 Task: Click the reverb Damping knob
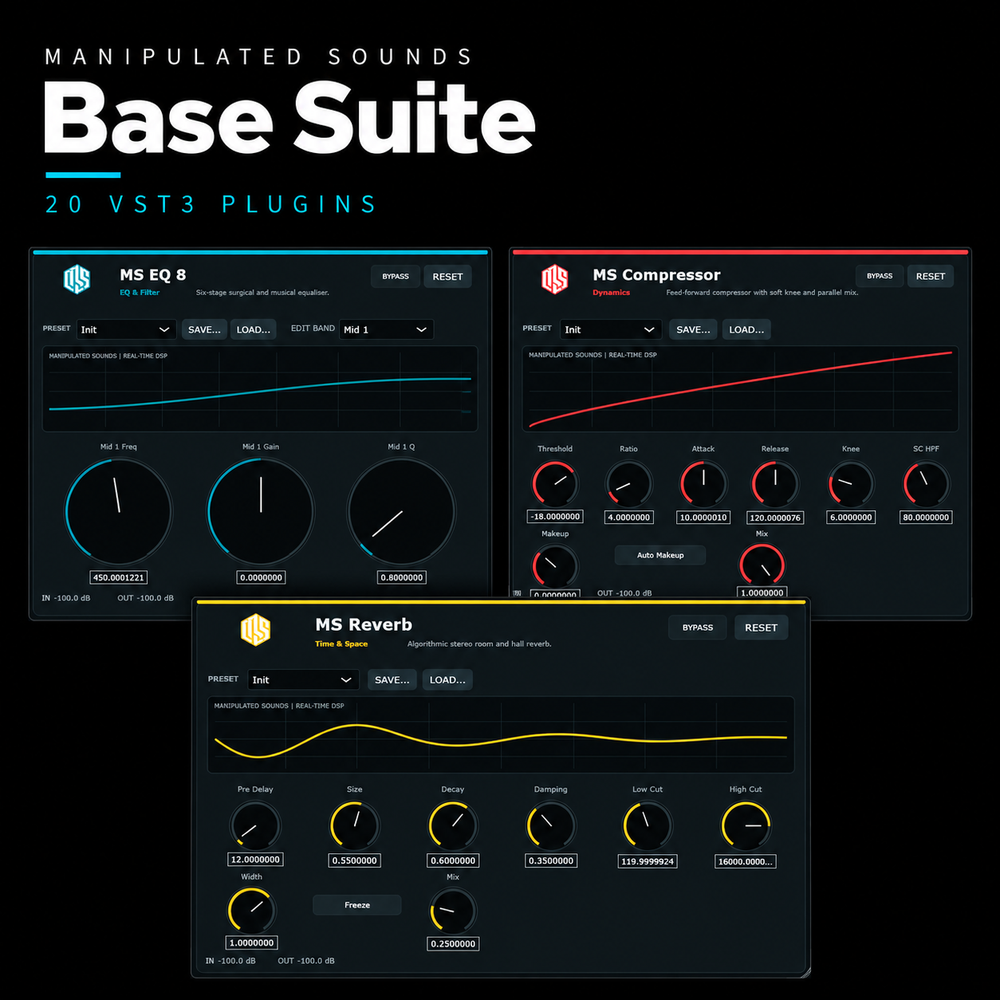550,826
